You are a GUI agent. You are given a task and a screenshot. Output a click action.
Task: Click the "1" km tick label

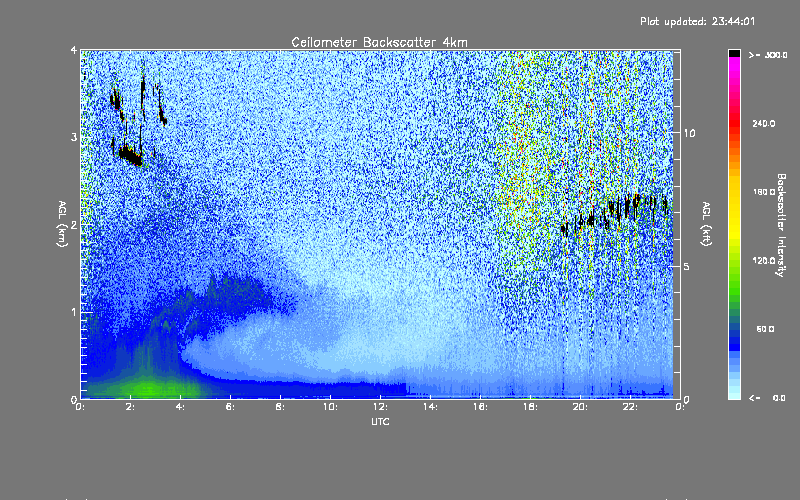click(x=74, y=312)
